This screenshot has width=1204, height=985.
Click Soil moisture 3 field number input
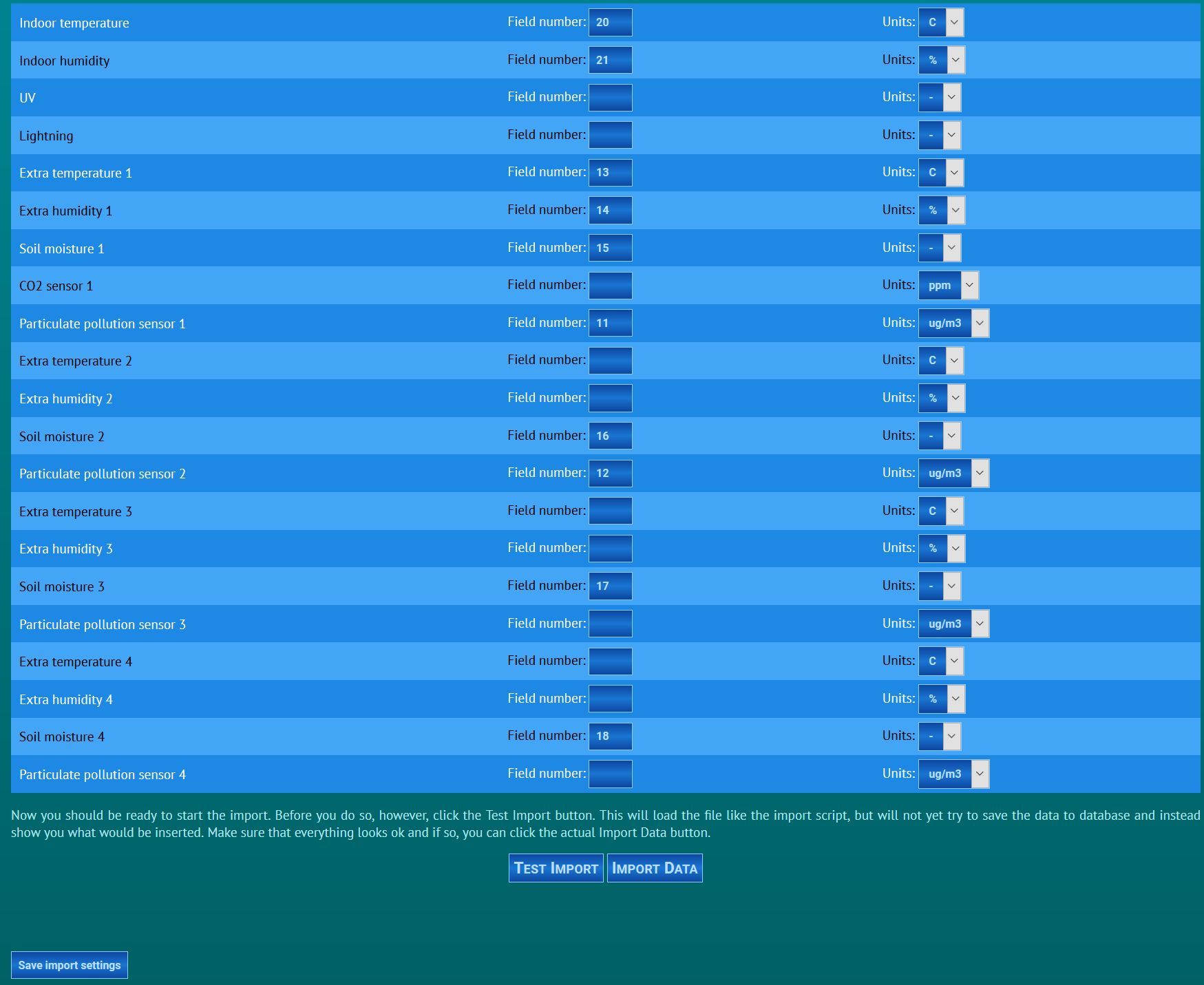pyautogui.click(x=611, y=586)
